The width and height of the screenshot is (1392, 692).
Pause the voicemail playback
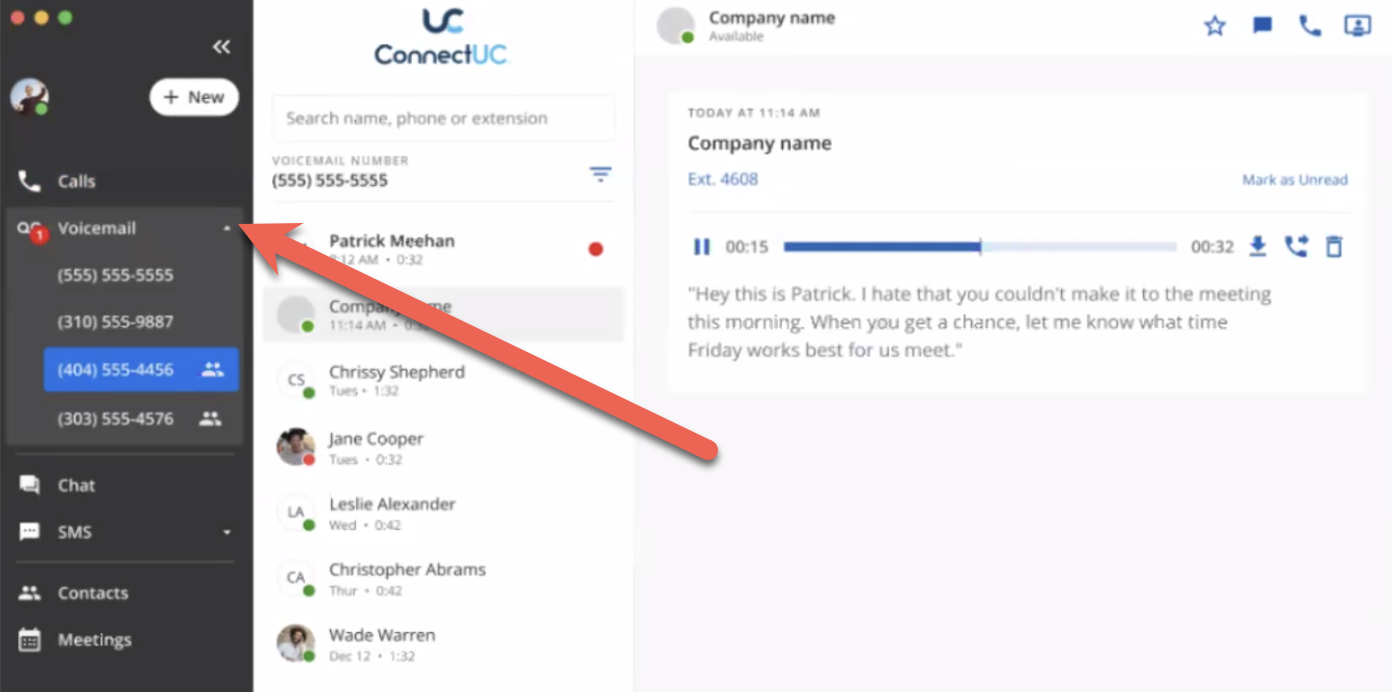coord(702,246)
